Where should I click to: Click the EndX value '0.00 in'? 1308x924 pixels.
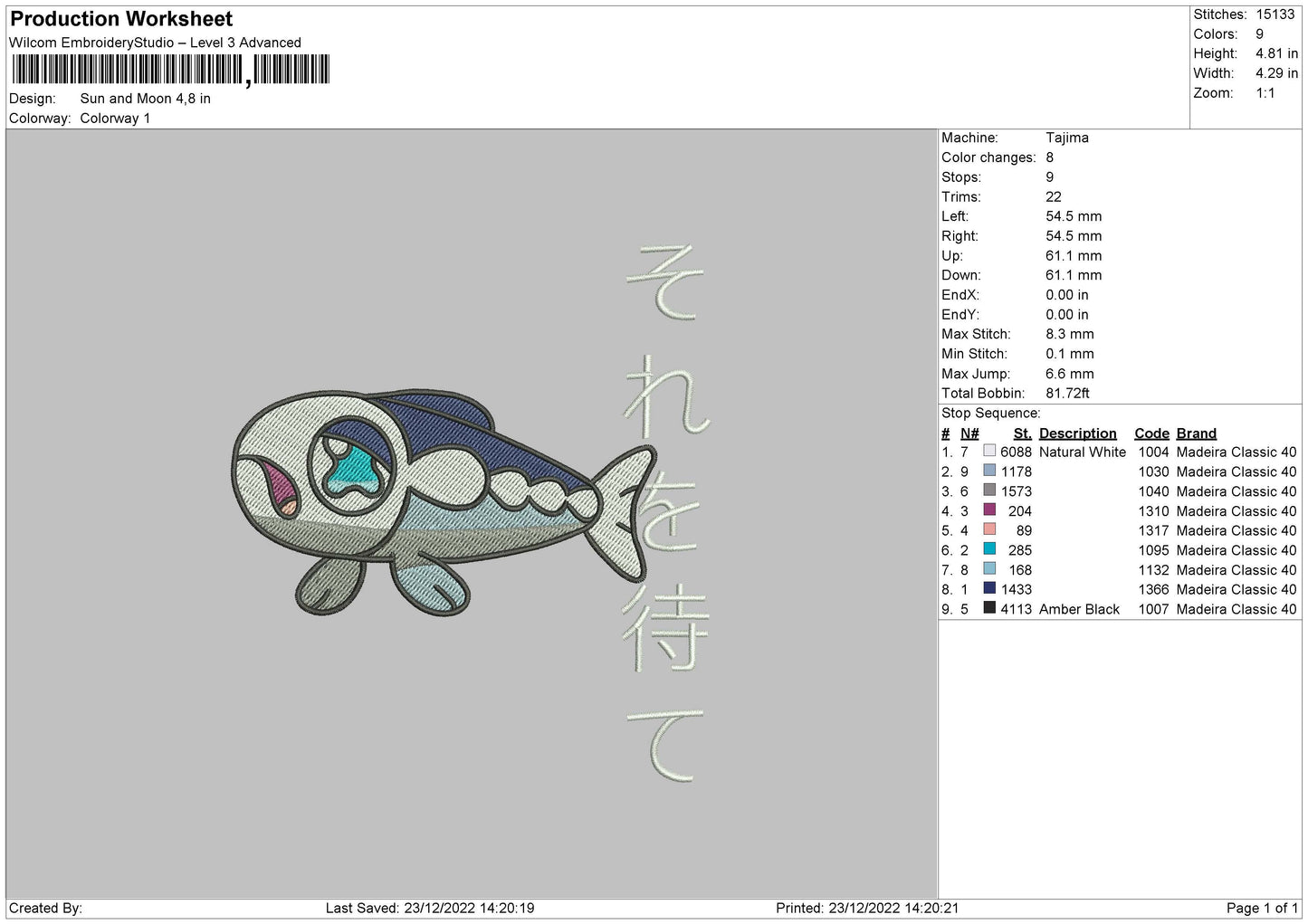[x=1067, y=295]
